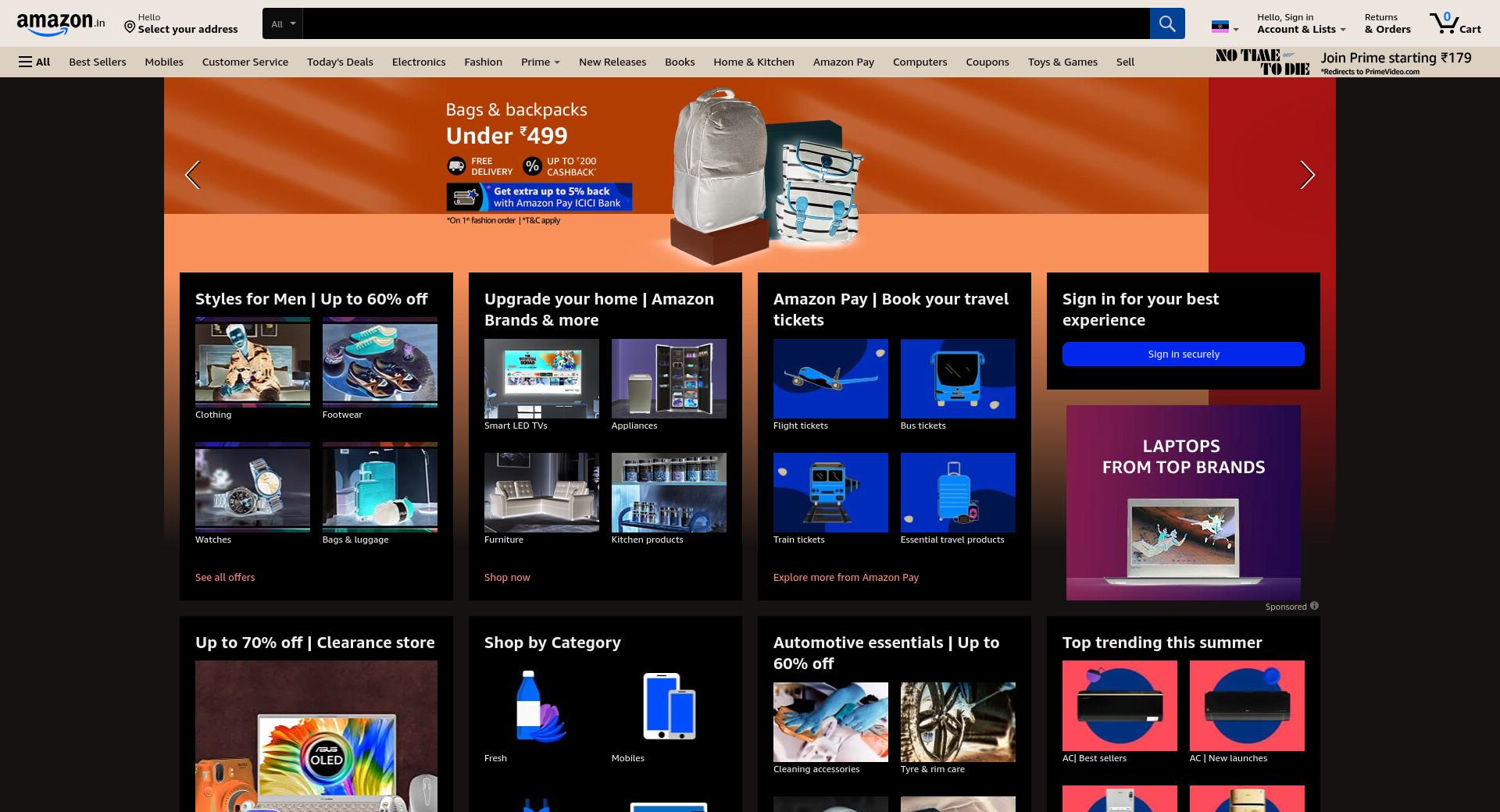Open Returns & Orders link
This screenshot has width=1500, height=812.
(1387, 23)
